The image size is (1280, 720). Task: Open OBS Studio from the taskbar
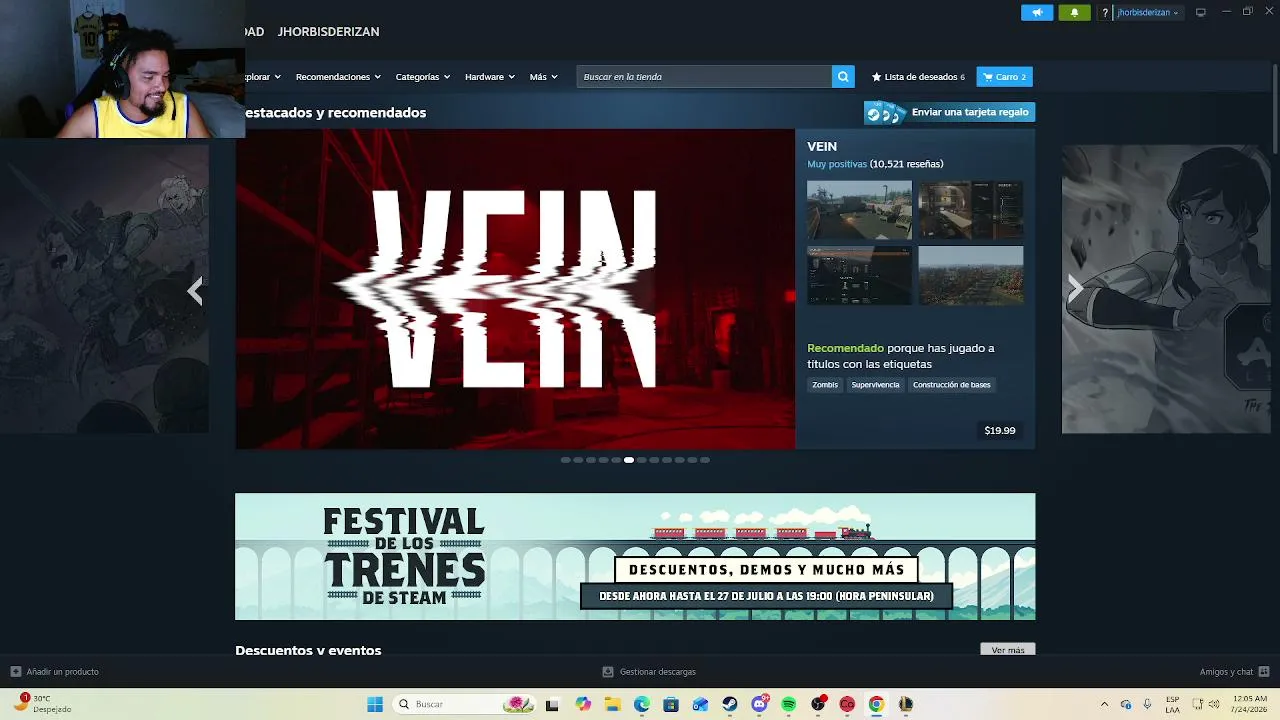click(x=818, y=704)
